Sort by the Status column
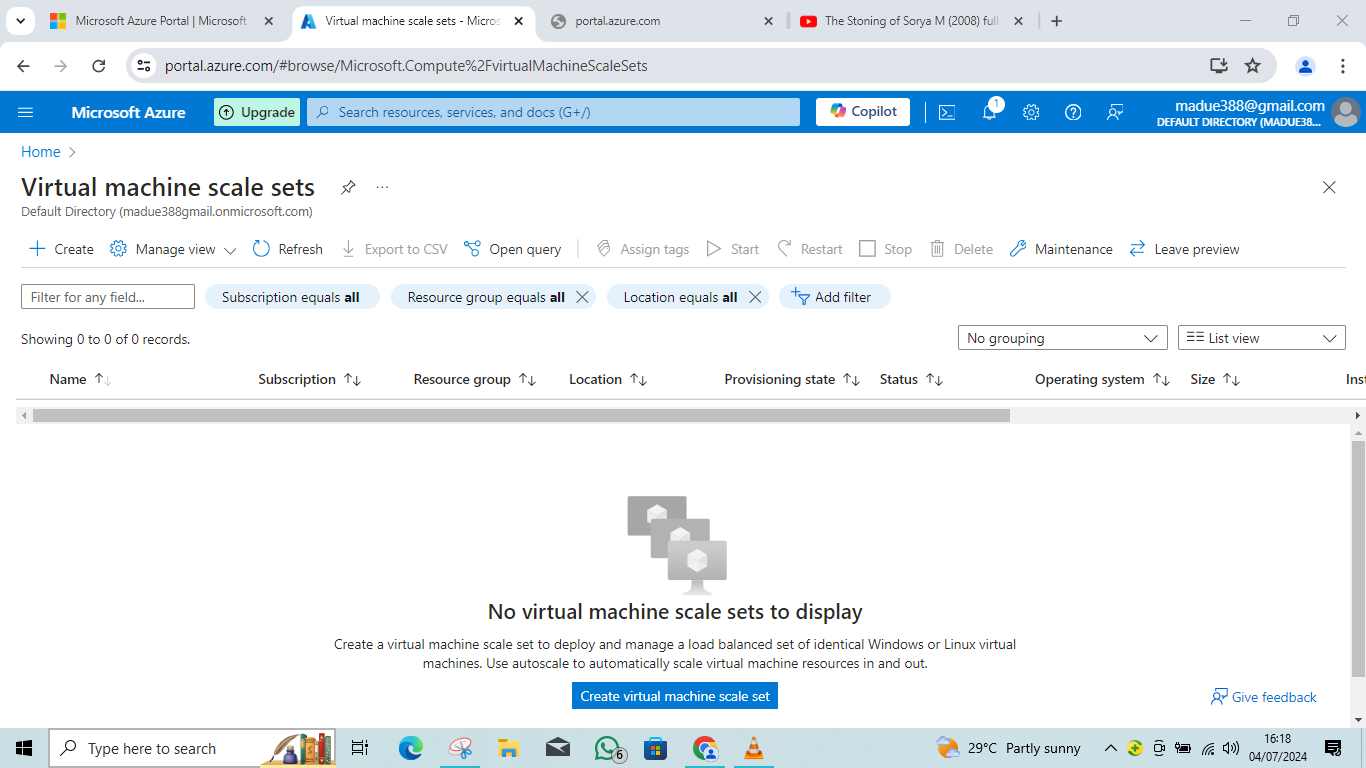 pyautogui.click(x=911, y=380)
